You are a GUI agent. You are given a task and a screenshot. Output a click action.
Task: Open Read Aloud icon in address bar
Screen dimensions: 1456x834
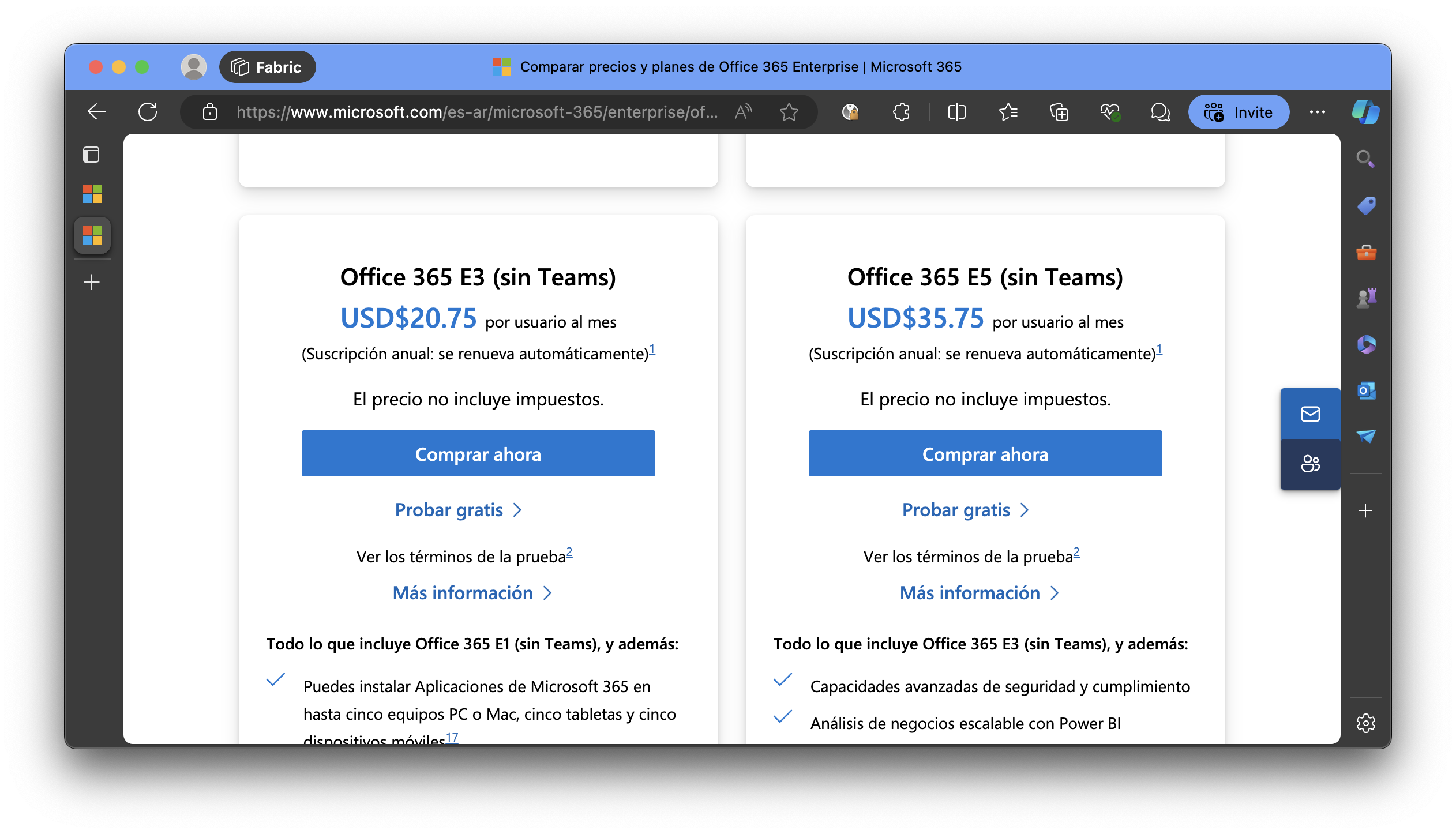coord(743,111)
